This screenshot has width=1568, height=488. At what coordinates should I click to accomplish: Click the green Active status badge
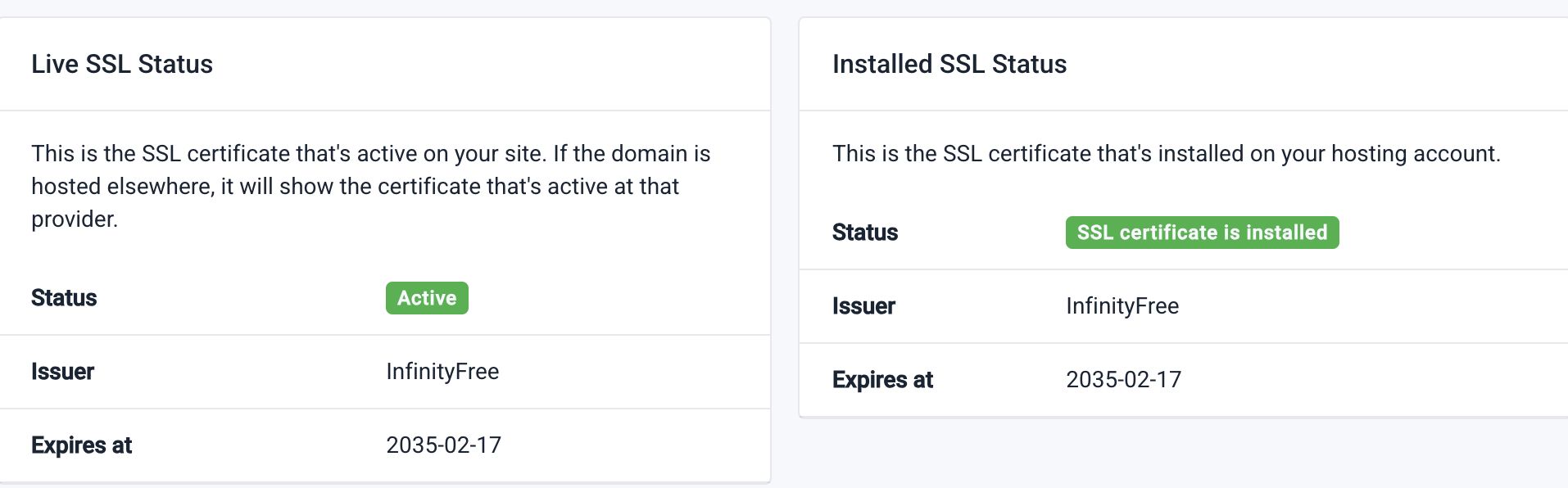click(x=427, y=298)
